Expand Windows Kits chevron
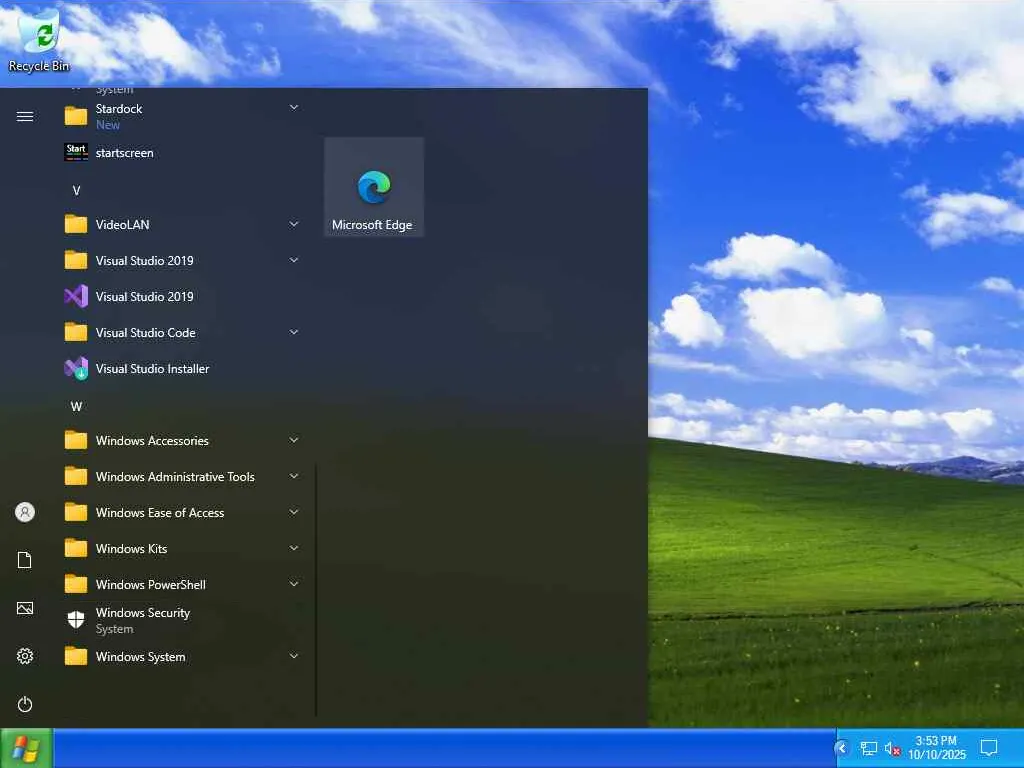The image size is (1024, 768). click(294, 548)
